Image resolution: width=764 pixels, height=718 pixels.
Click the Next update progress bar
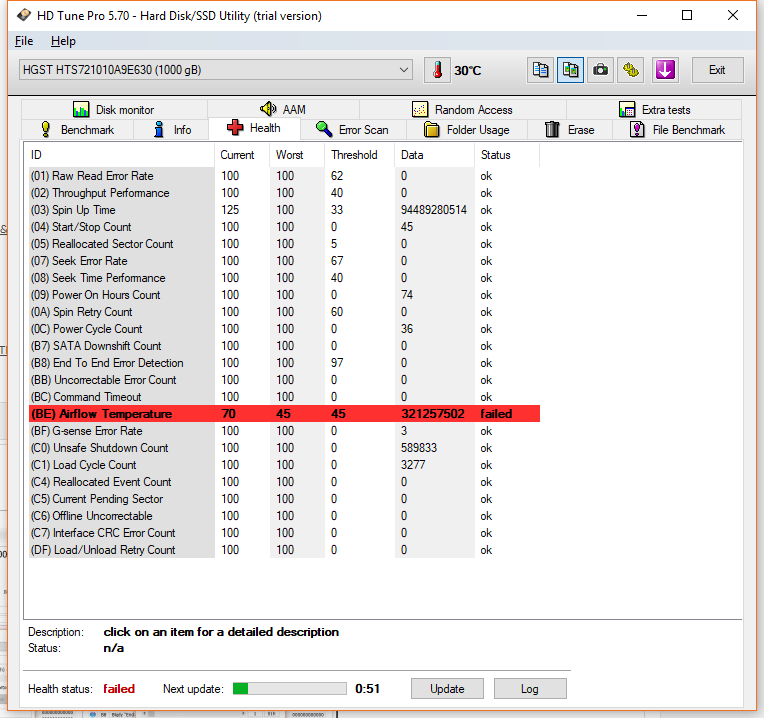point(289,688)
